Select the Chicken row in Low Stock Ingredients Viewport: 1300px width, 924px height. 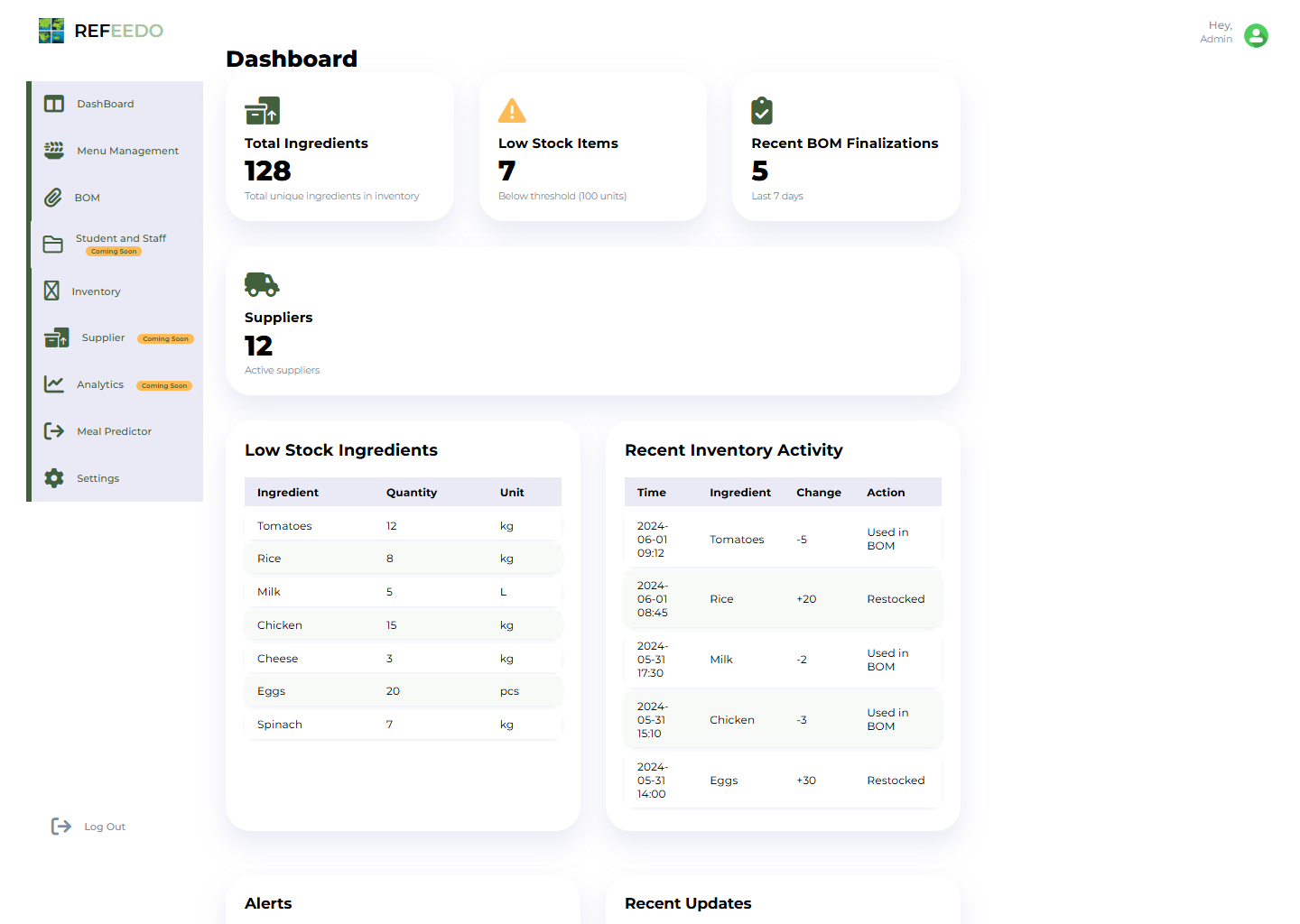[403, 625]
